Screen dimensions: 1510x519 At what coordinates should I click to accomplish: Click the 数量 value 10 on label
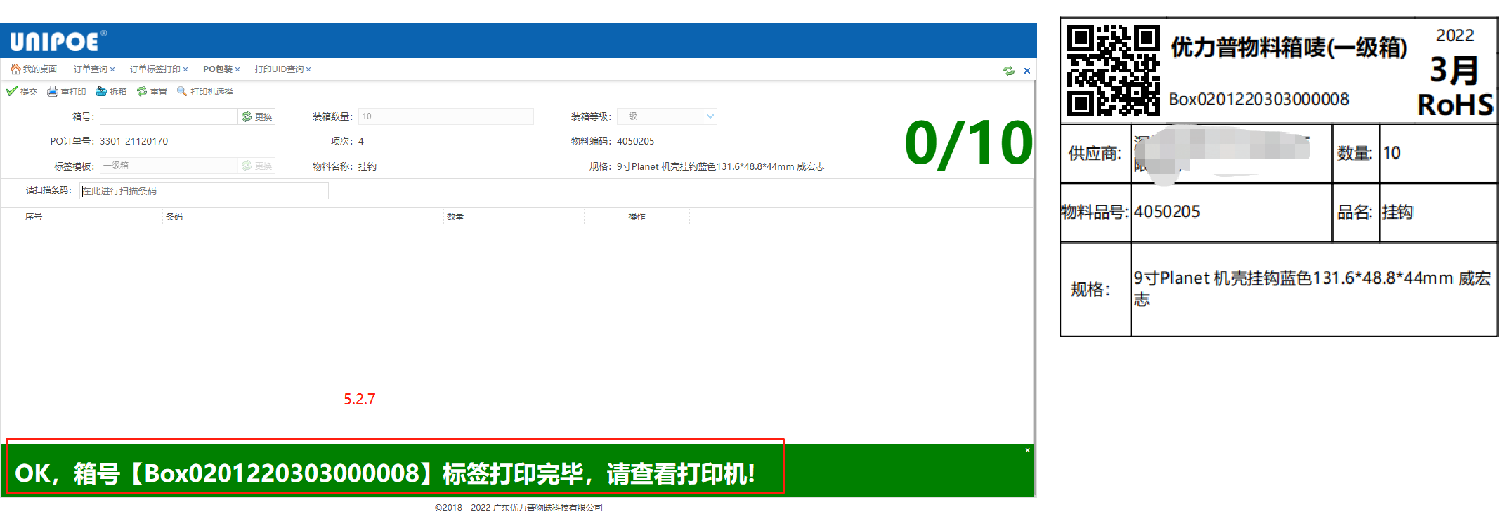click(x=1392, y=154)
